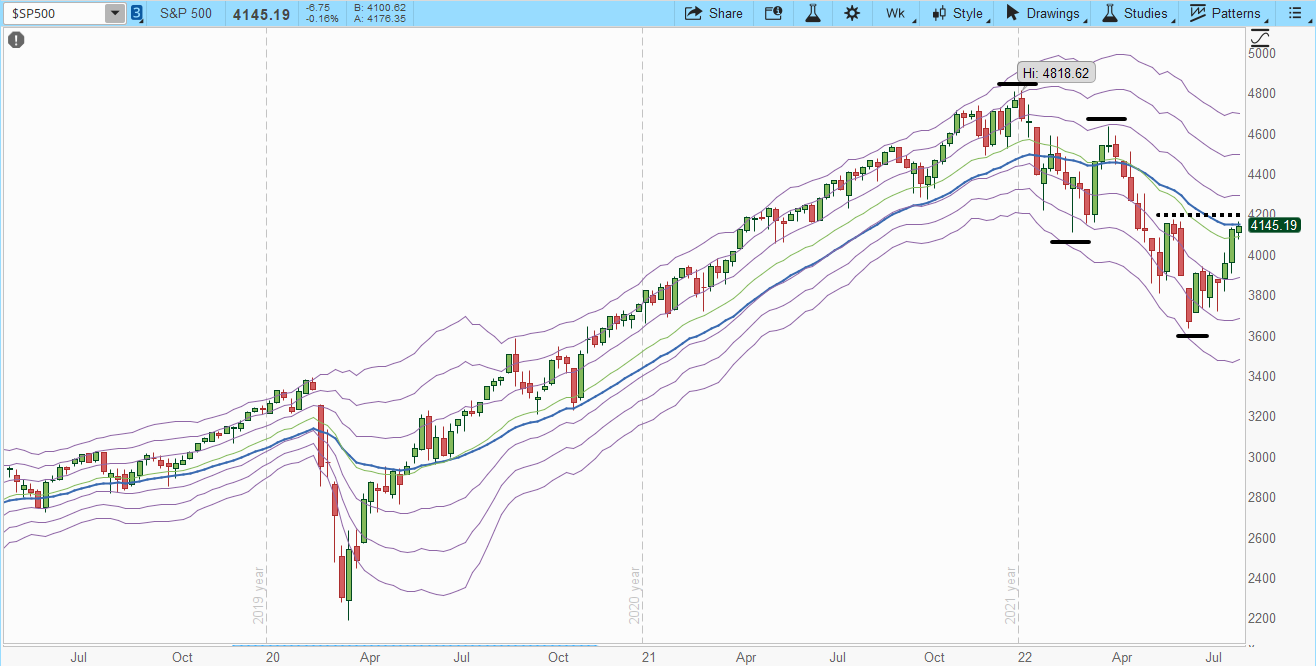Open chart settings gear icon

tap(852, 13)
